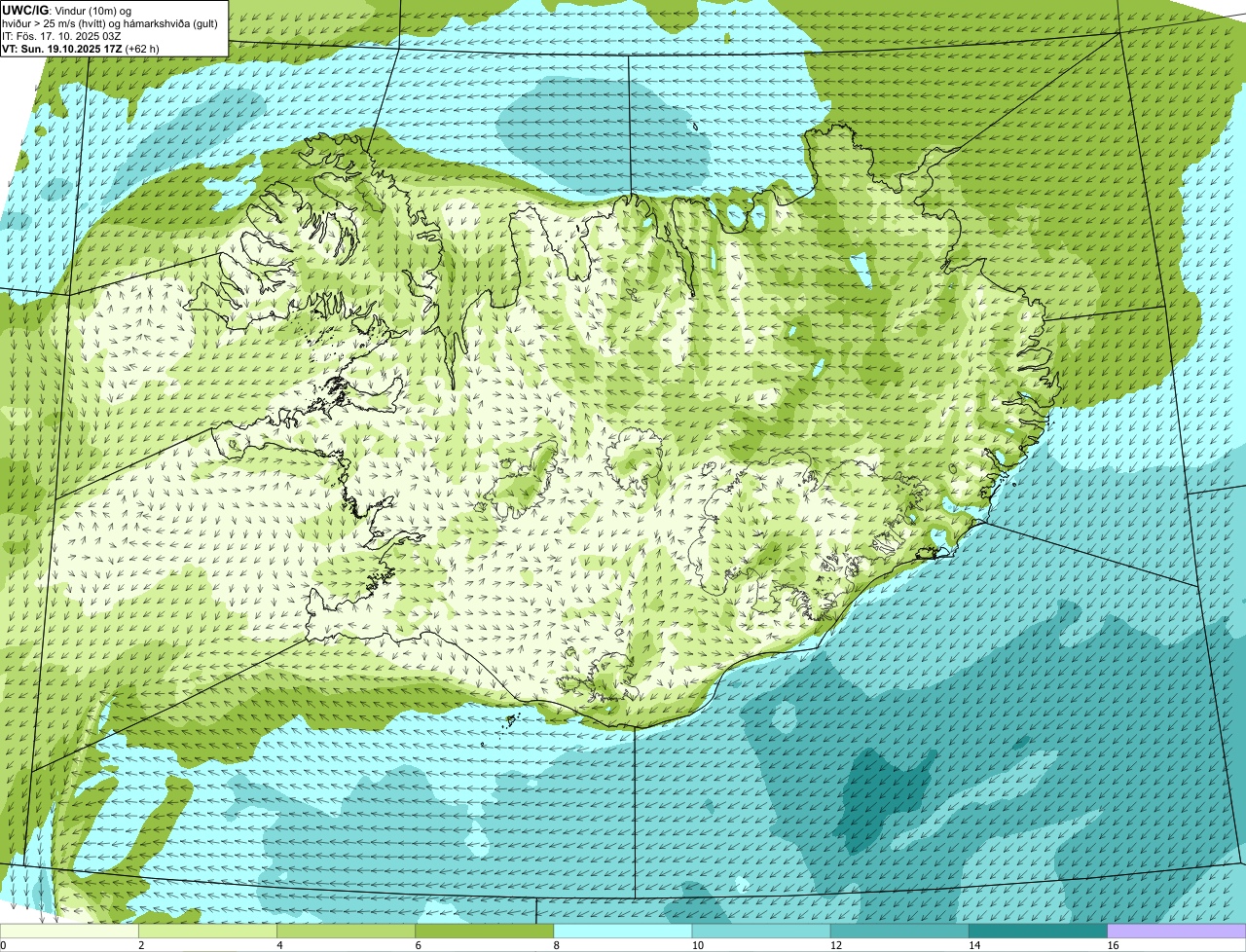The height and width of the screenshot is (952, 1246).
Task: Click the 8–10 m/s pale cyan legend swatch
Action: 623,932
